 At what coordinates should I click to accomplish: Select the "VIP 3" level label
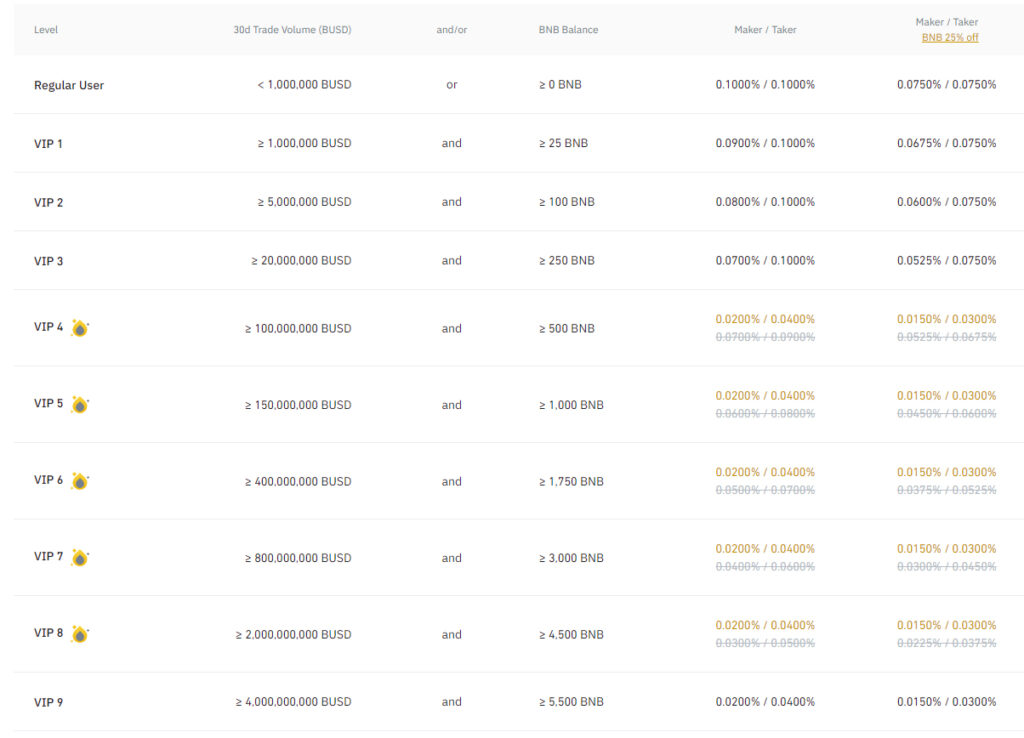tap(48, 261)
